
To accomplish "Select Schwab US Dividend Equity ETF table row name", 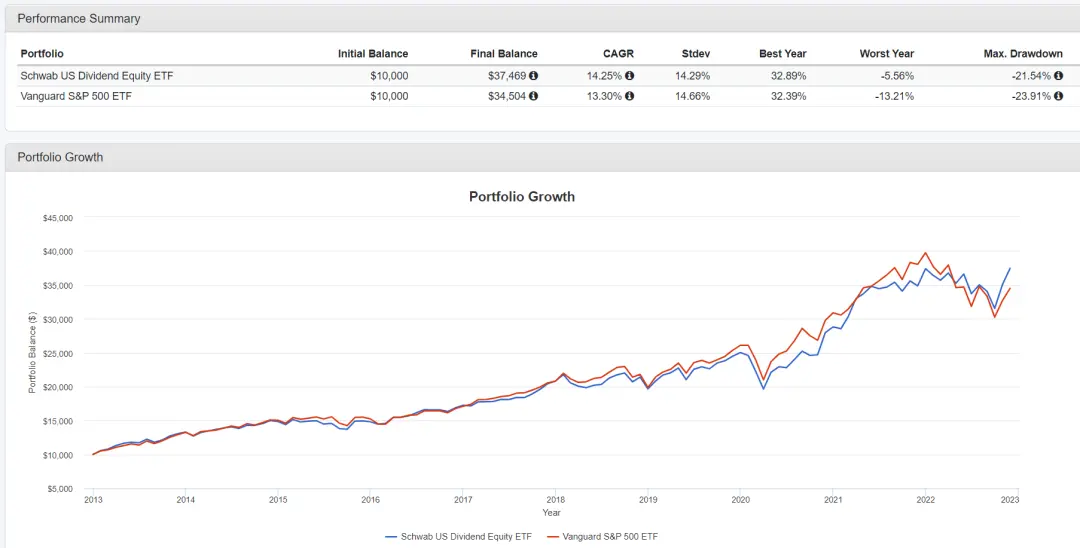I will click(x=96, y=76).
